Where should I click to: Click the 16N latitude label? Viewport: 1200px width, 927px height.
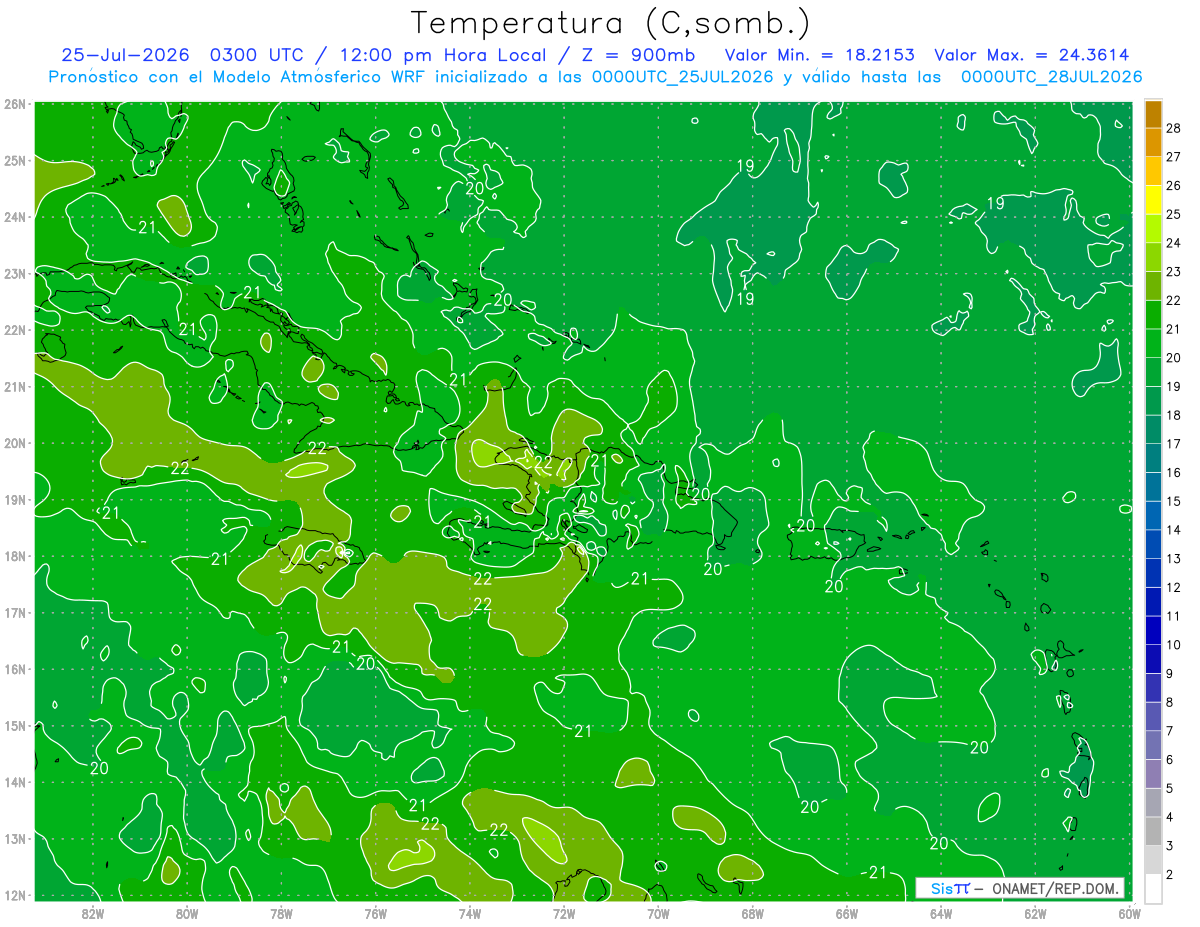pos(15,669)
